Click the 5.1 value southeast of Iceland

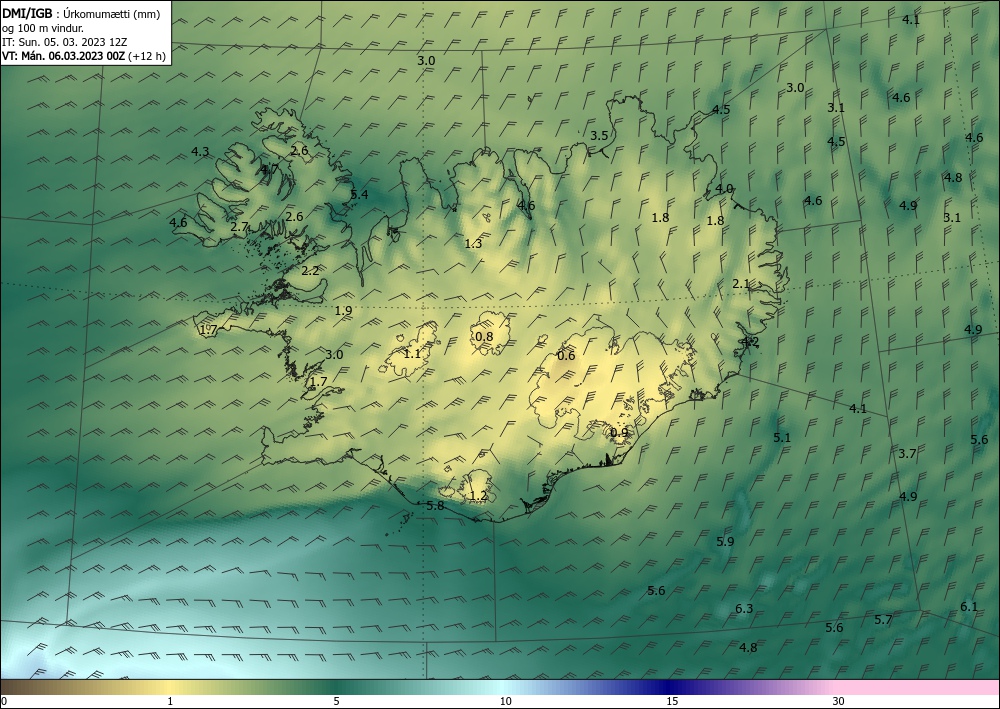[x=782, y=437]
